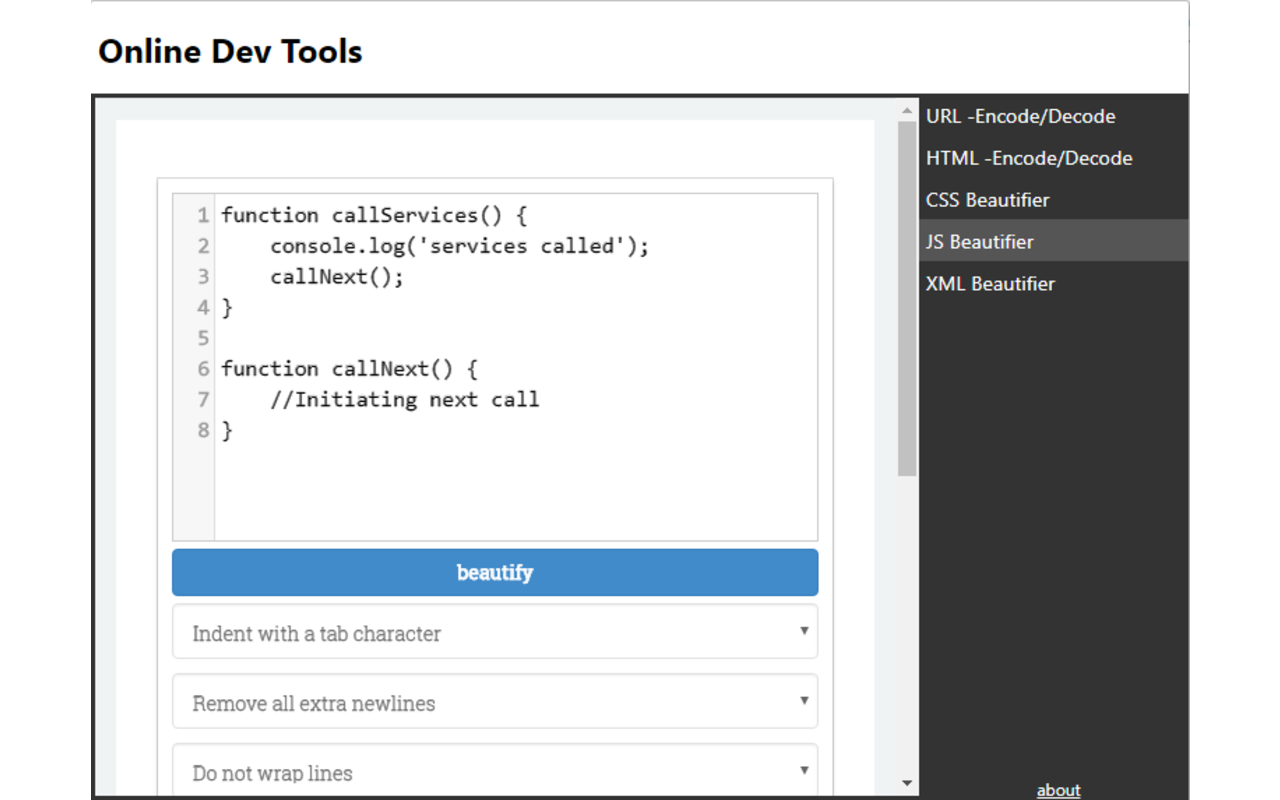1280x800 pixels.
Task: Click the vertical scrollbar thumb
Action: coord(907,298)
